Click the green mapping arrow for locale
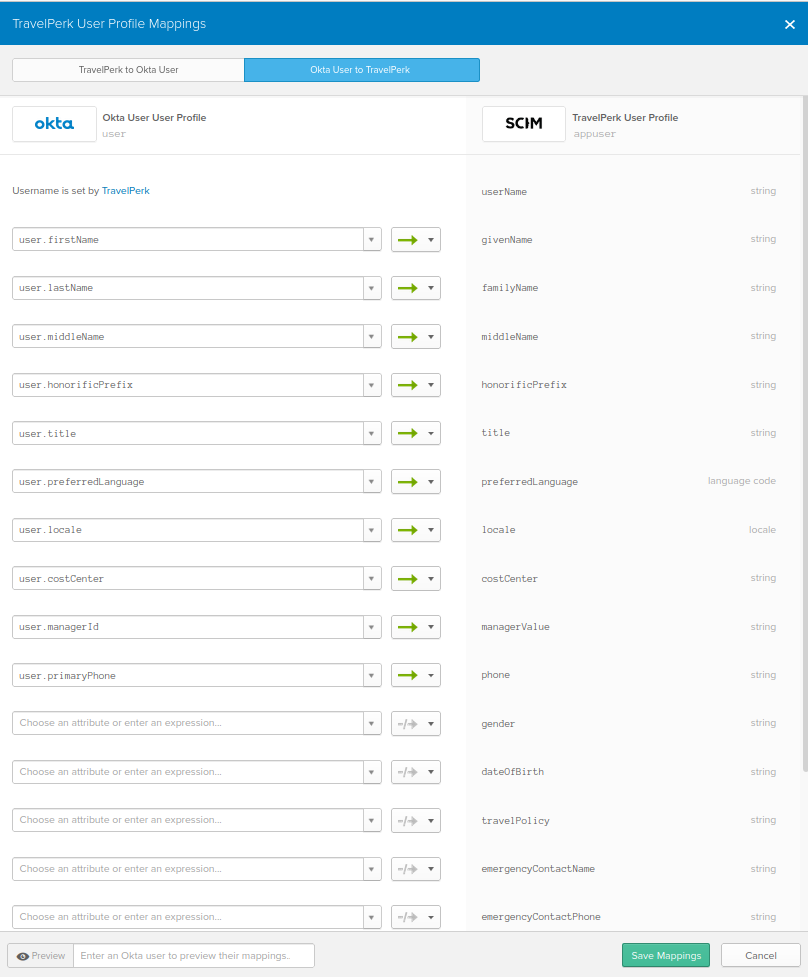This screenshot has height=977, width=808. point(407,530)
